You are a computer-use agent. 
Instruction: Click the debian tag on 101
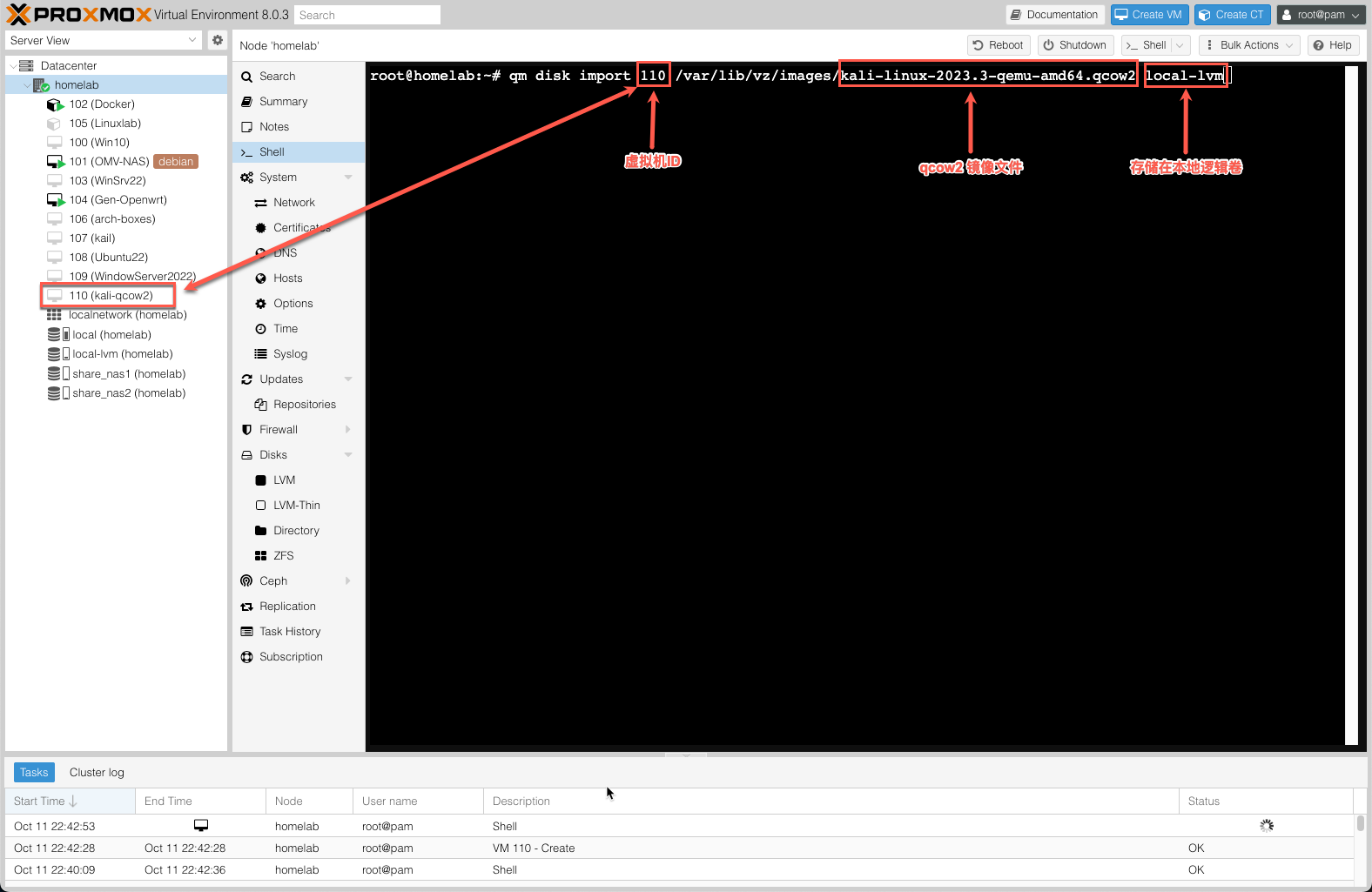pos(176,162)
